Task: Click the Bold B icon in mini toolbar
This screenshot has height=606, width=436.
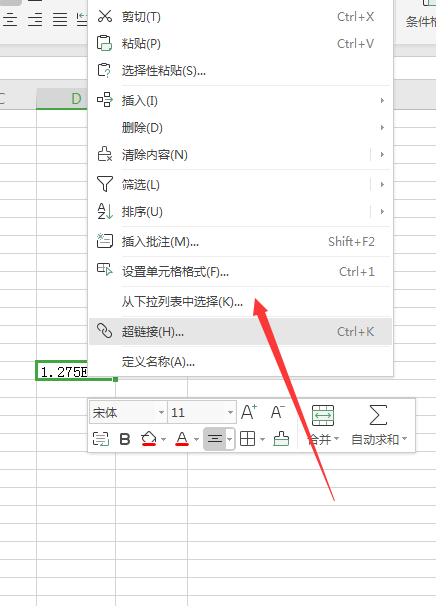Action: [x=125, y=439]
